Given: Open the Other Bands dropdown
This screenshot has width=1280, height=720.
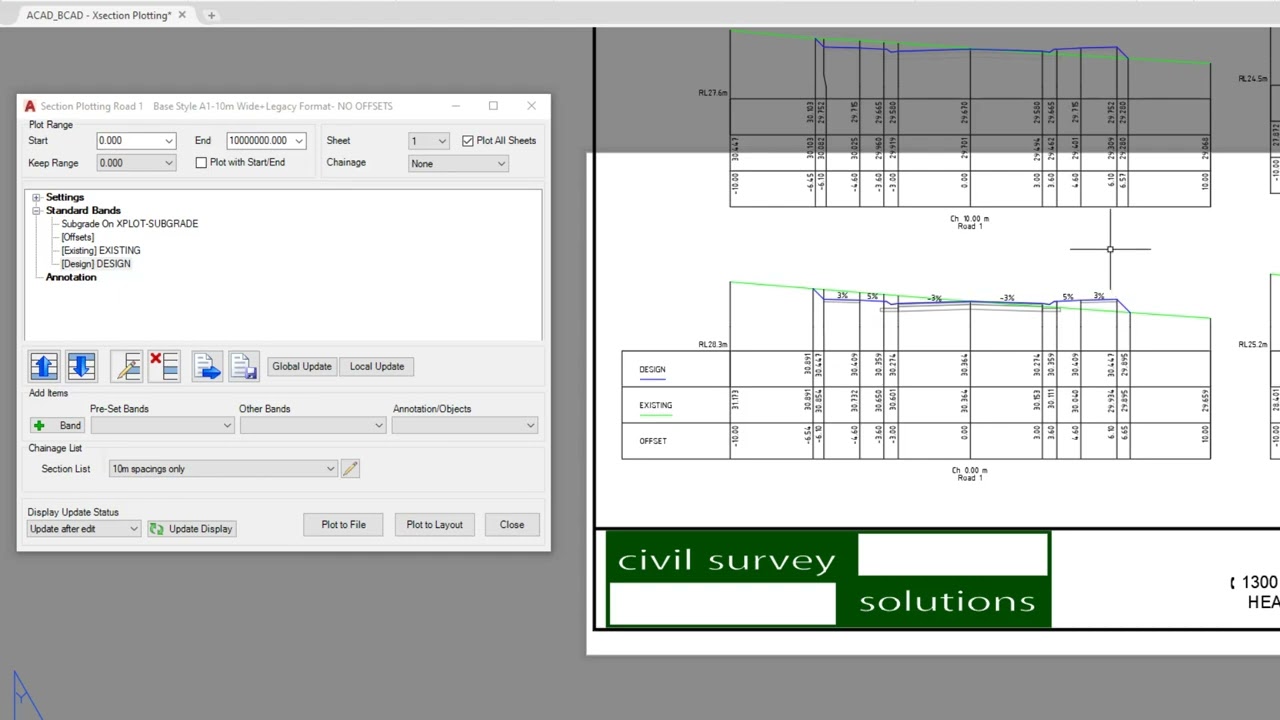Looking at the screenshot, I should (312, 425).
